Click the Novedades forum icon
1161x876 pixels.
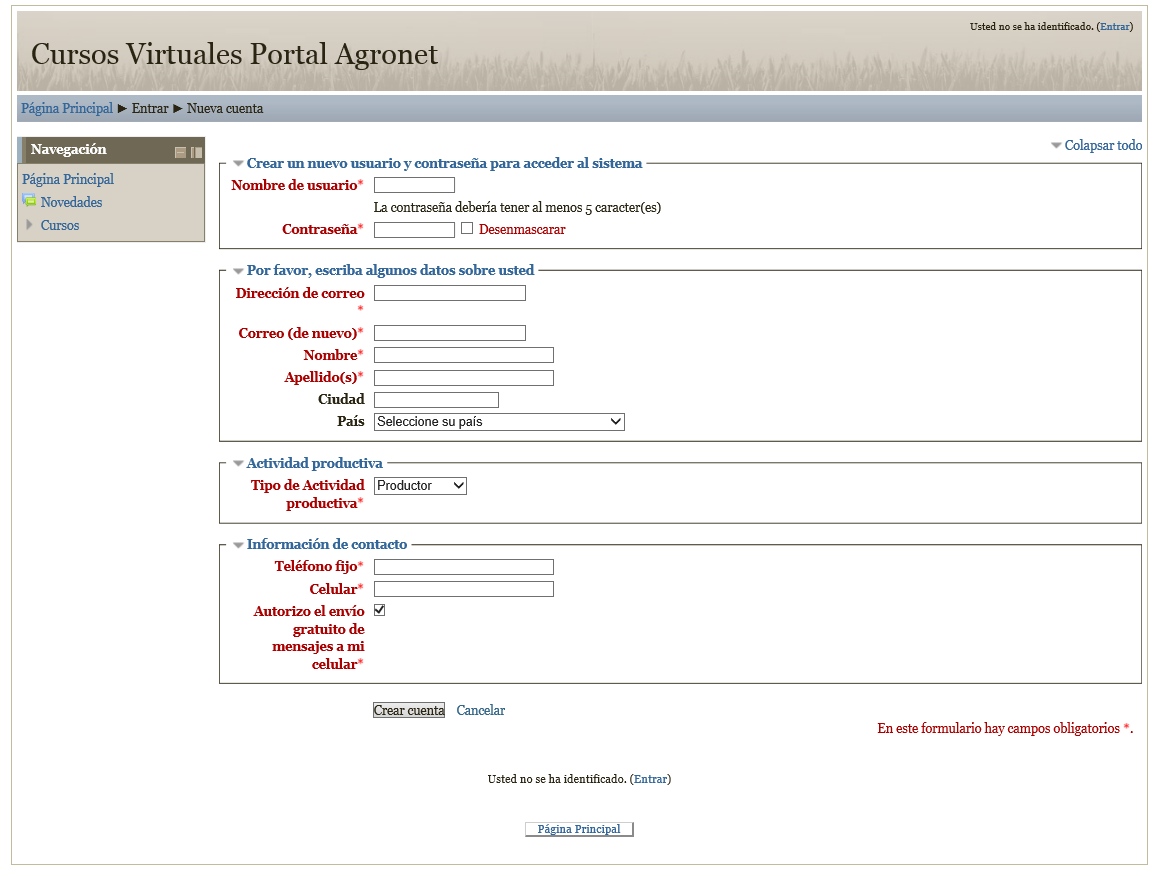(29, 202)
